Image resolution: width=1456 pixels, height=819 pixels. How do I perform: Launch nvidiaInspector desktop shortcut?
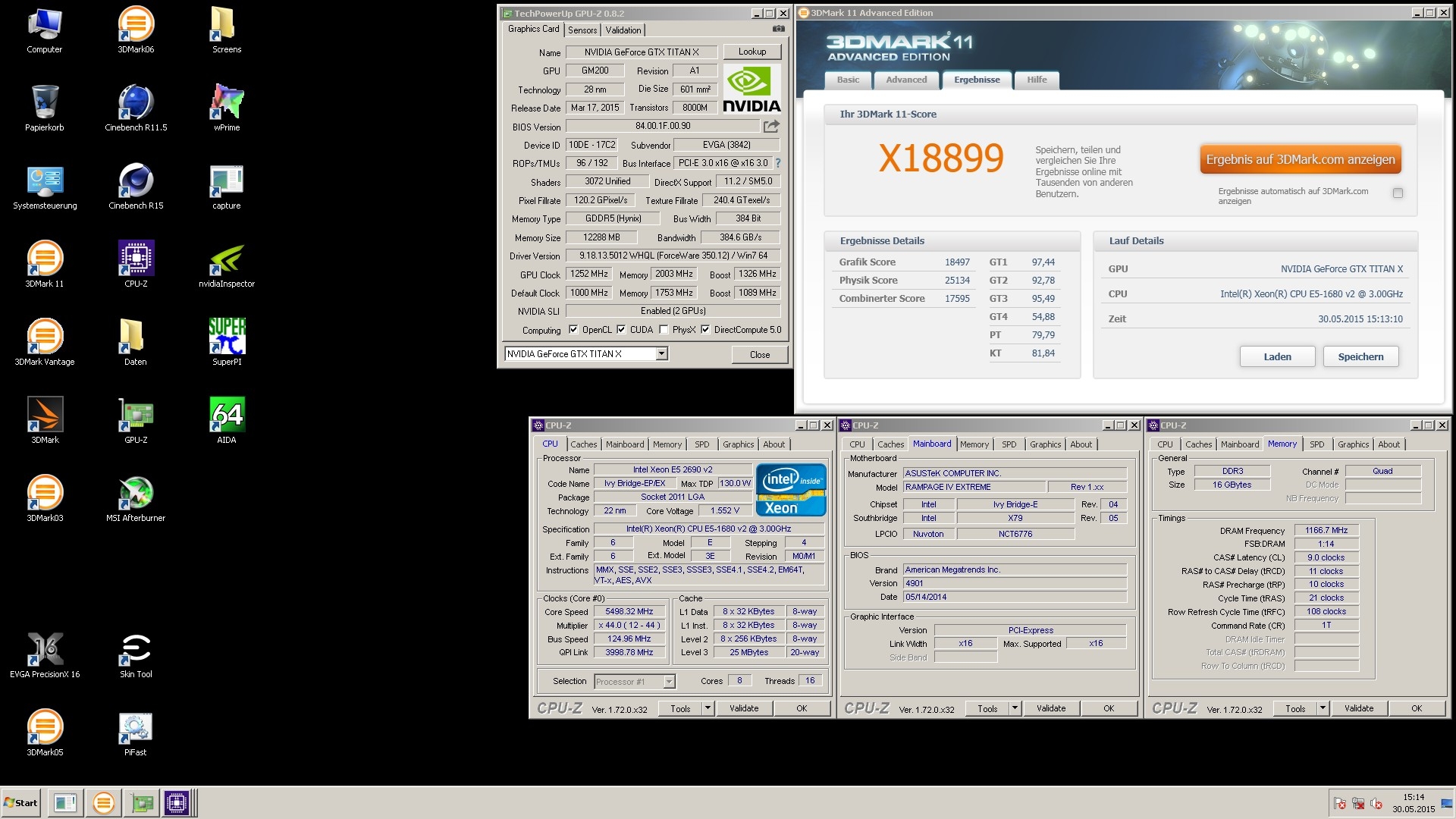click(227, 265)
